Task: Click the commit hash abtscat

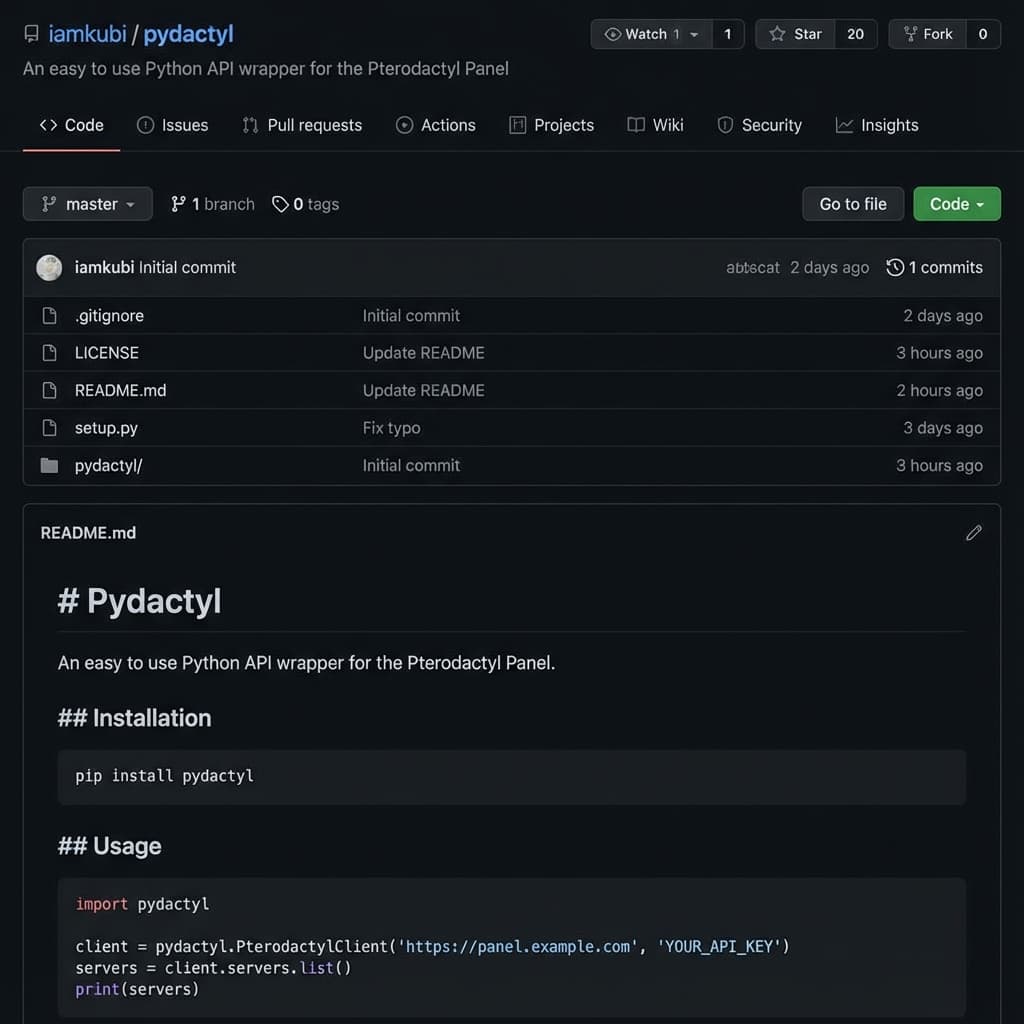Action: click(752, 267)
